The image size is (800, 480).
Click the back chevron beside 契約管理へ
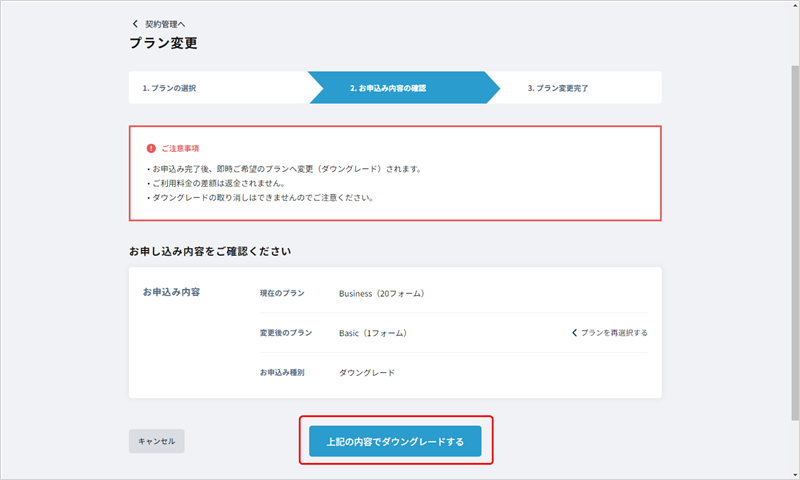[135, 23]
